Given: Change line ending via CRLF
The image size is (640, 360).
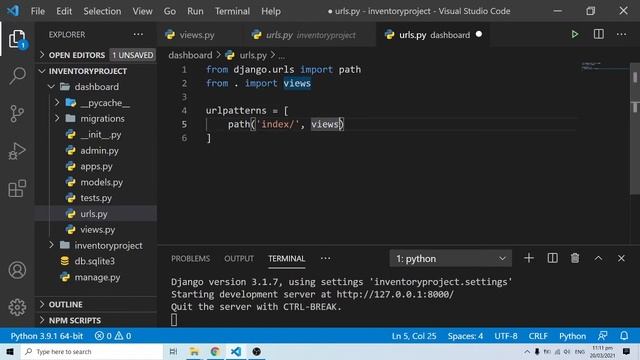Looking at the screenshot, I should point(538,336).
